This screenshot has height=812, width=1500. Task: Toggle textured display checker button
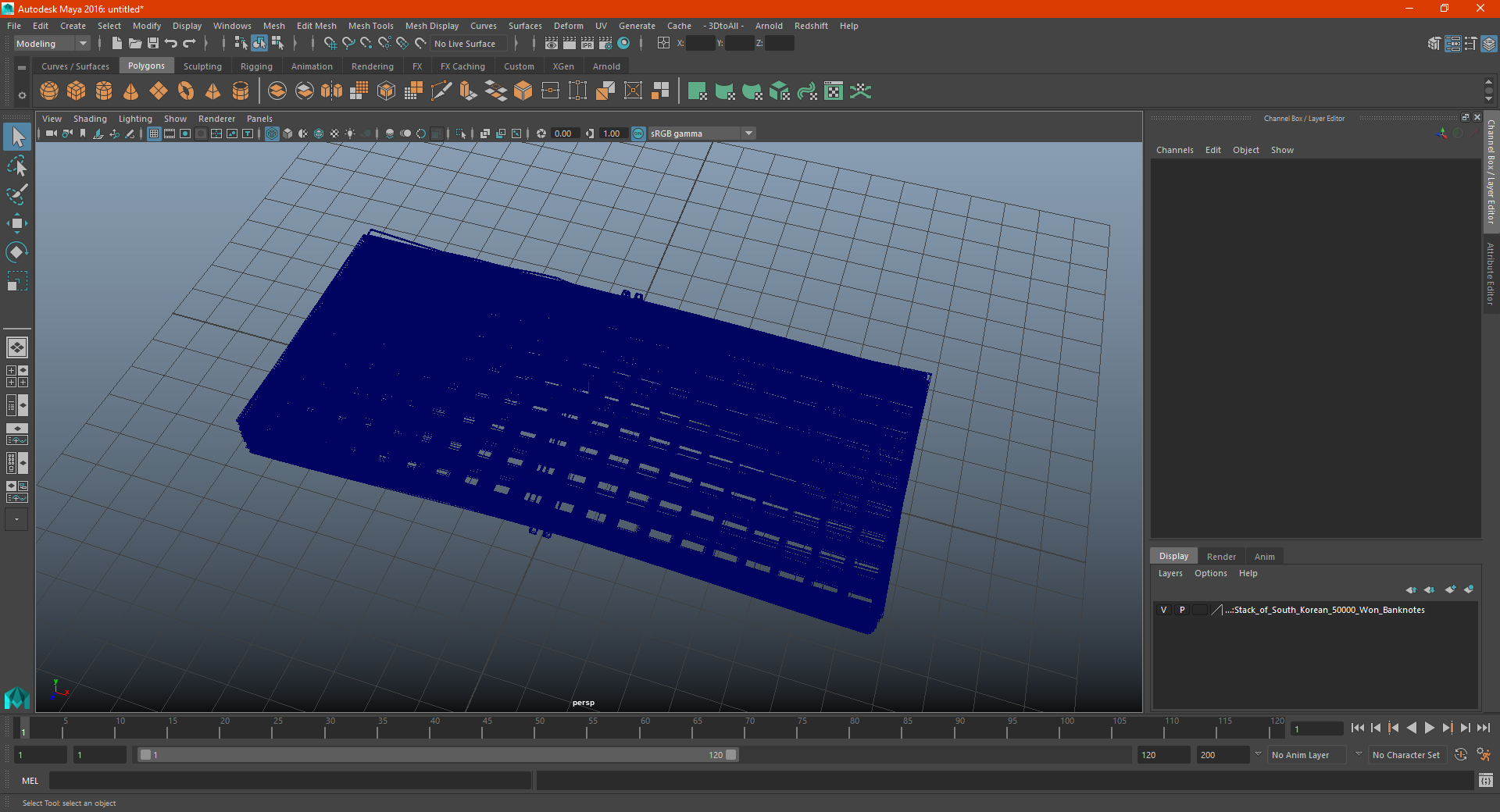coord(334,134)
